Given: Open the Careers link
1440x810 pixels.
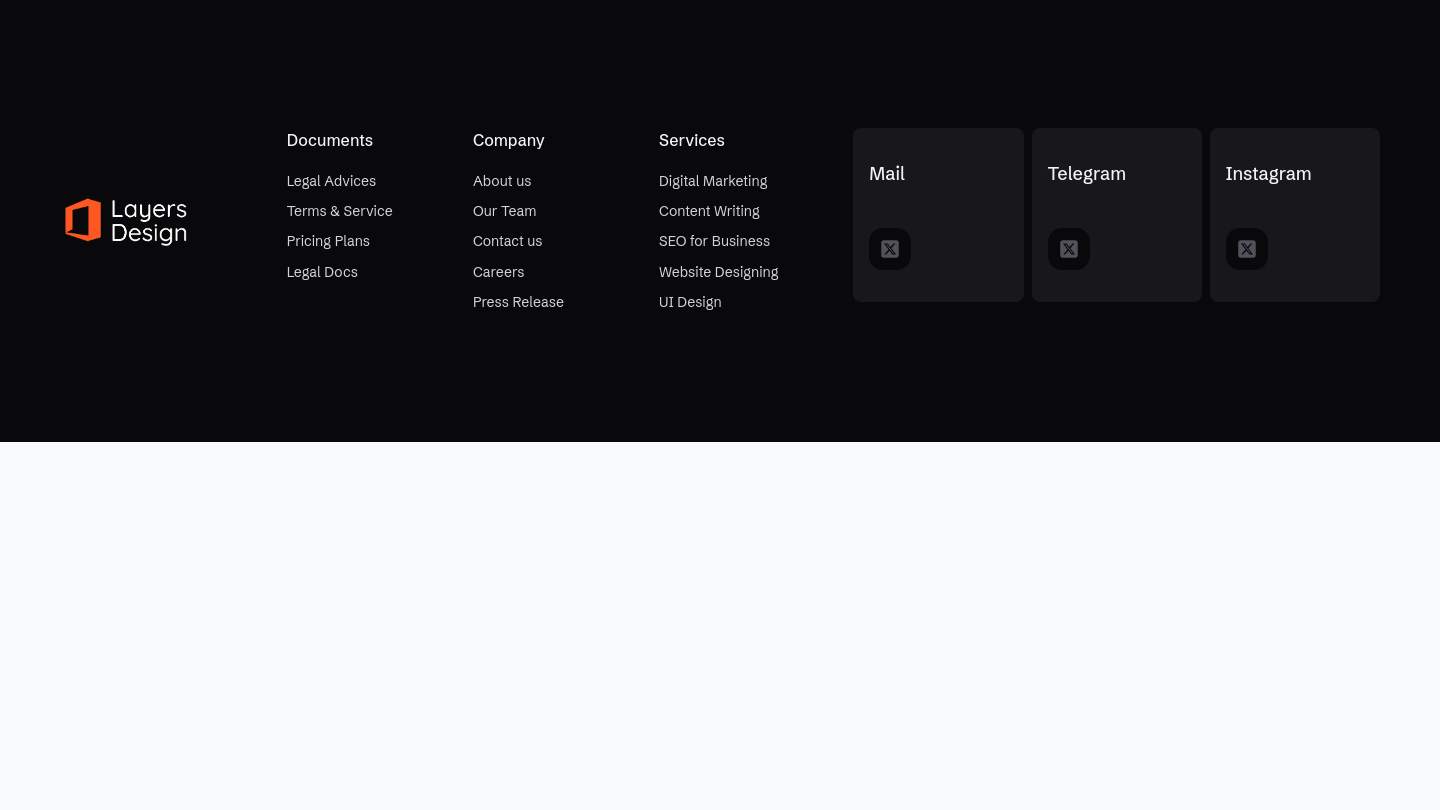Looking at the screenshot, I should point(498,272).
